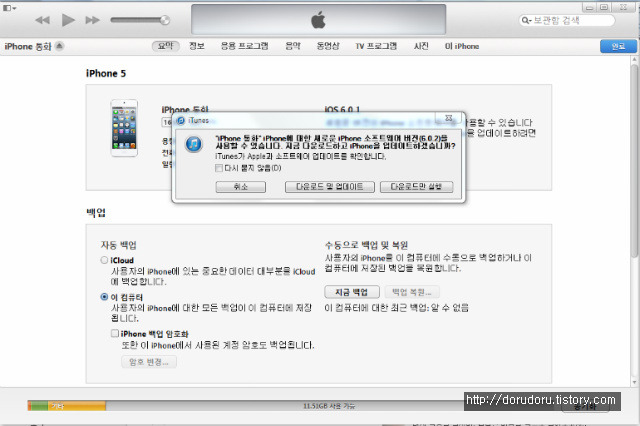
Task: Click the fast forward next track button
Action: point(93,20)
